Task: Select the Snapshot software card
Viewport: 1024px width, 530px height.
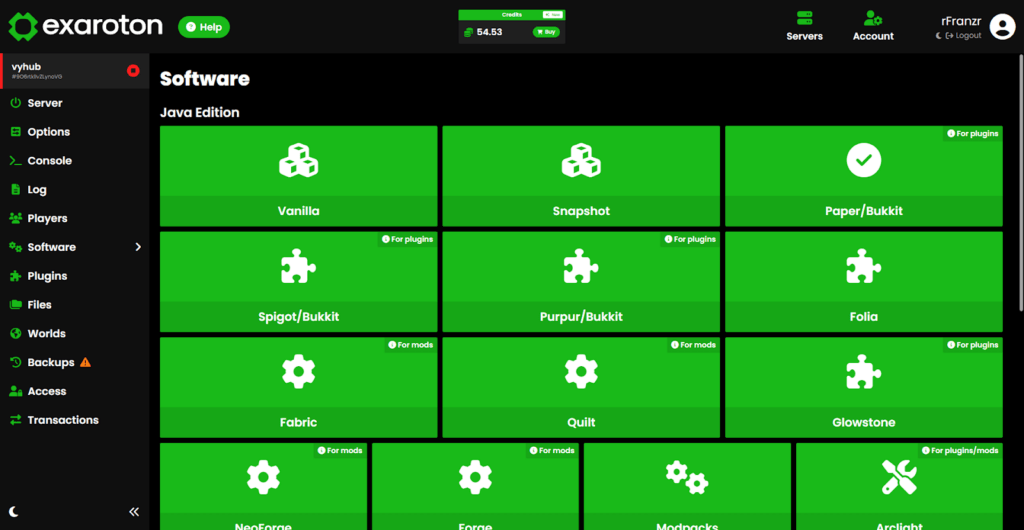Action: 581,176
